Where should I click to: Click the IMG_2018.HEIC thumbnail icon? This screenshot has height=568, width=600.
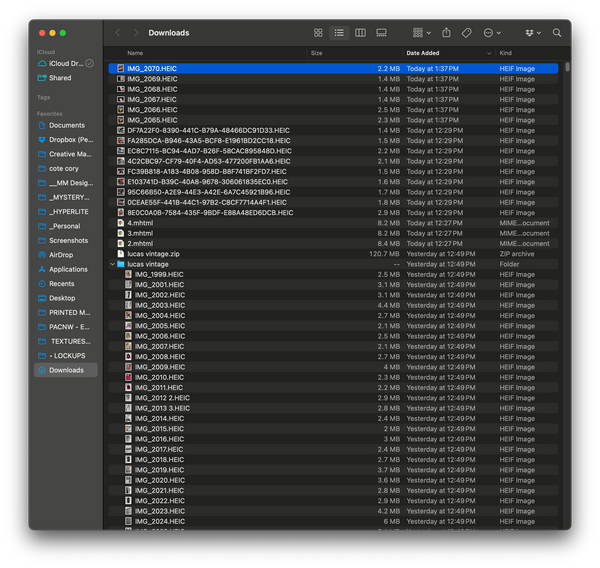128,459
